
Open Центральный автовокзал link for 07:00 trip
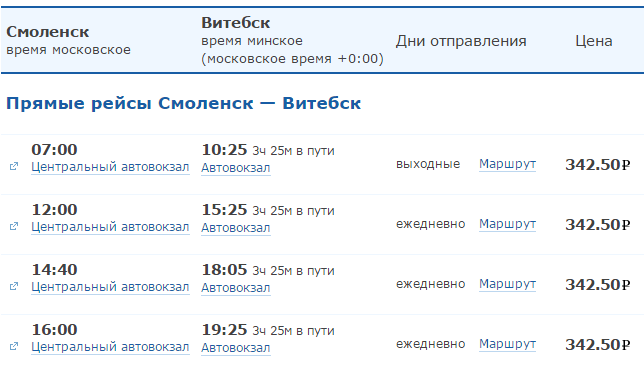tap(110, 167)
